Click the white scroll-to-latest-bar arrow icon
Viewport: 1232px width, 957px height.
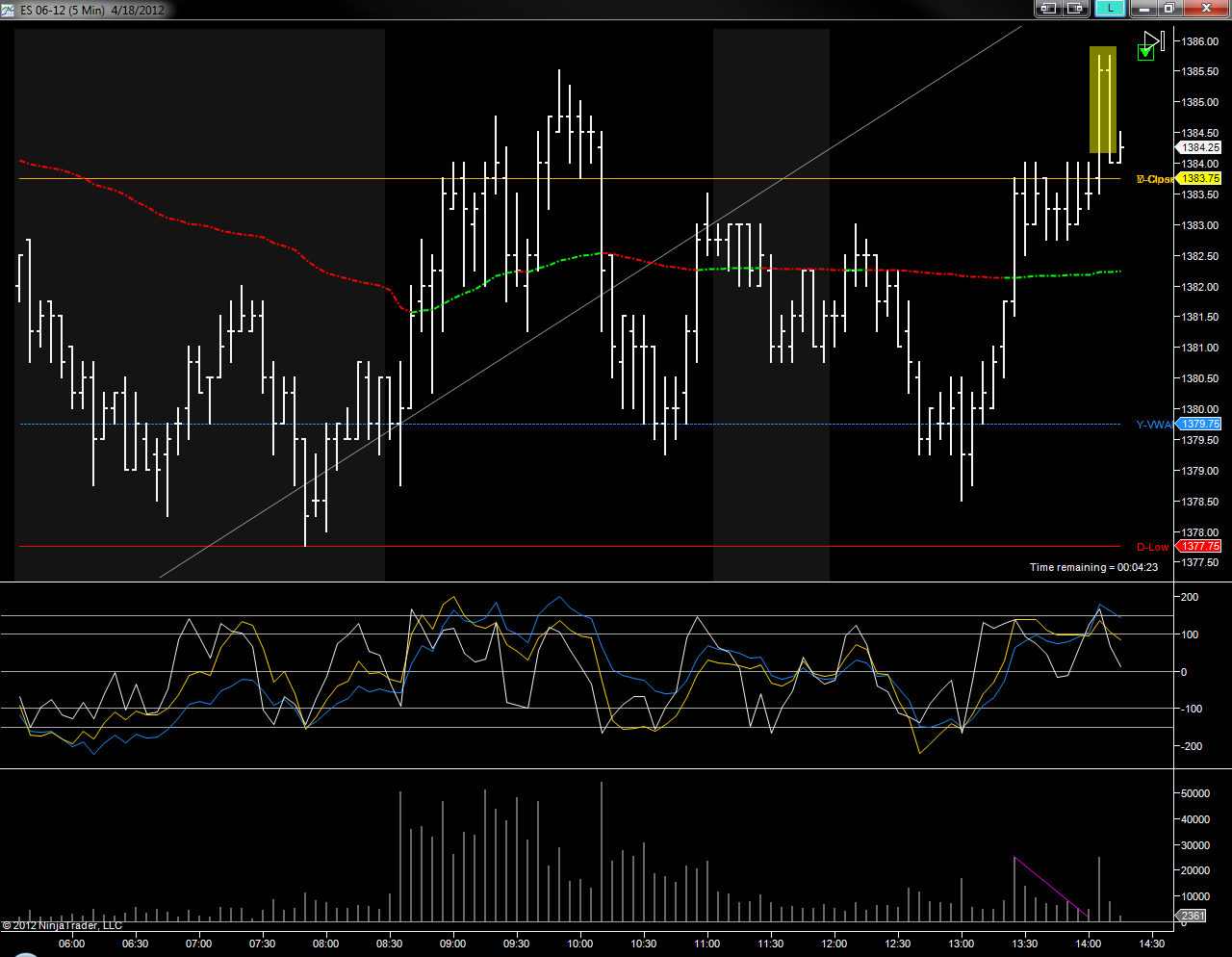(1155, 40)
